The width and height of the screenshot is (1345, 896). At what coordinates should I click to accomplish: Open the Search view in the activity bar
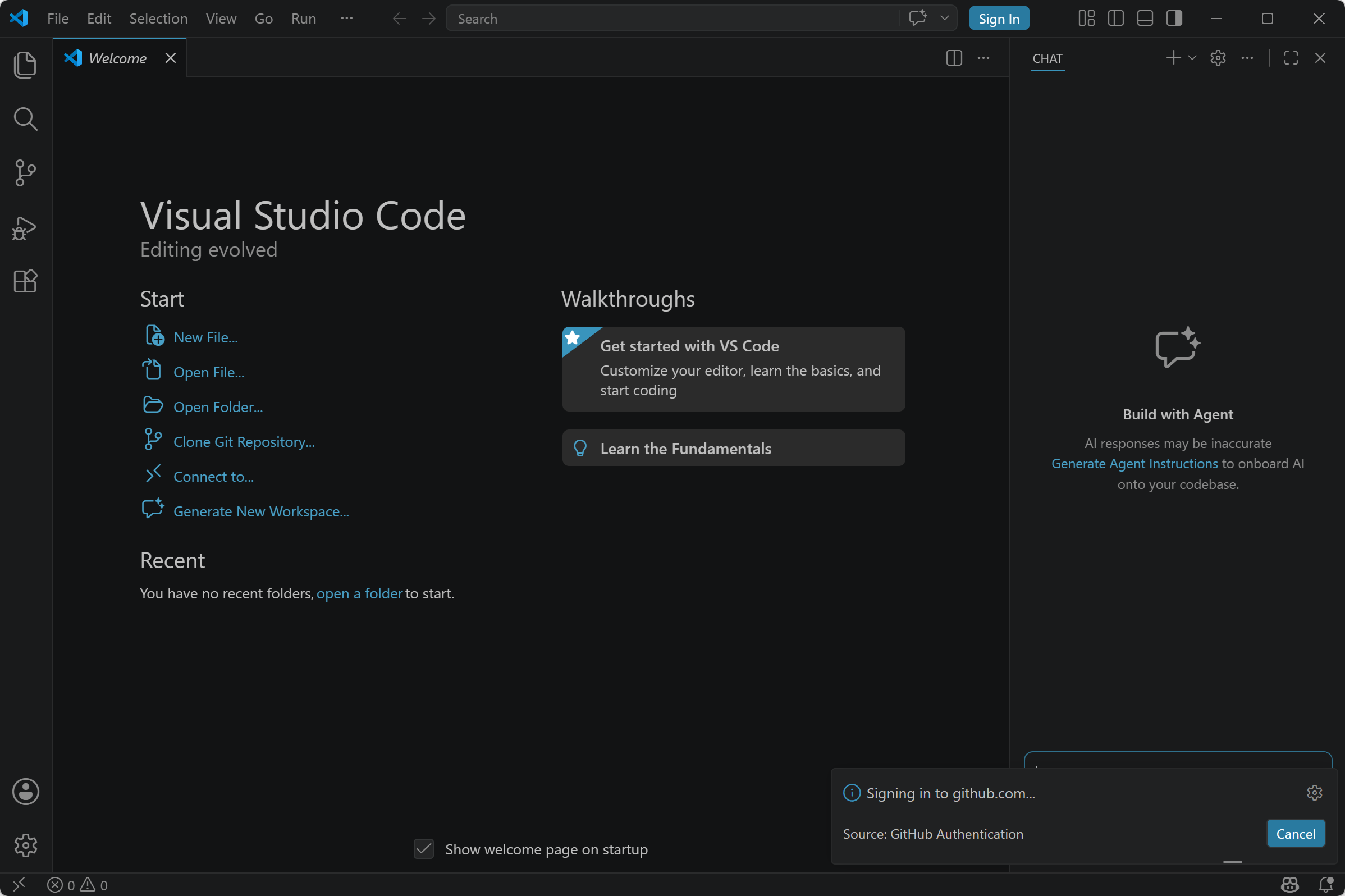tap(25, 119)
